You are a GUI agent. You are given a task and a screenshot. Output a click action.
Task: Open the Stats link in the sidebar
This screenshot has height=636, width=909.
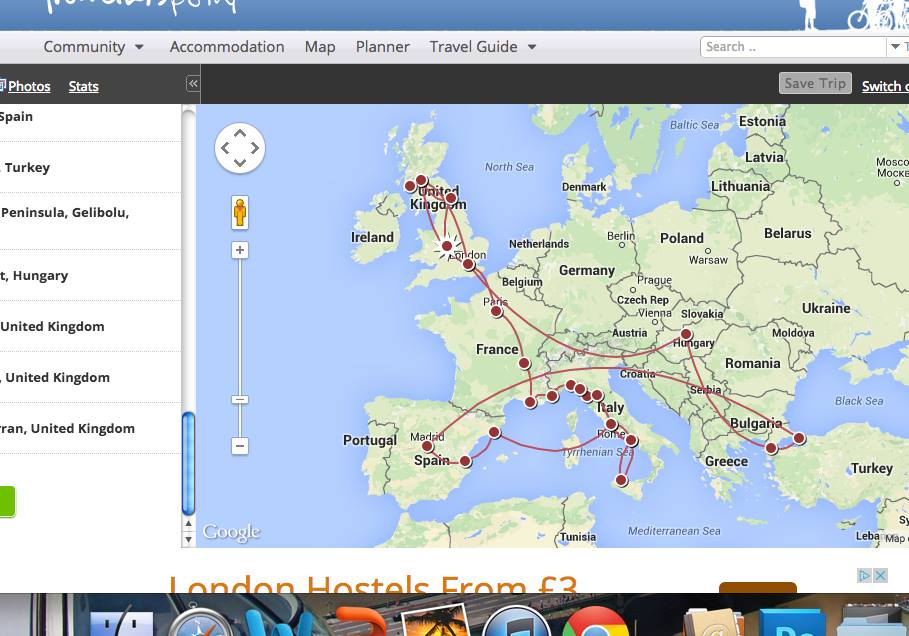pos(83,87)
